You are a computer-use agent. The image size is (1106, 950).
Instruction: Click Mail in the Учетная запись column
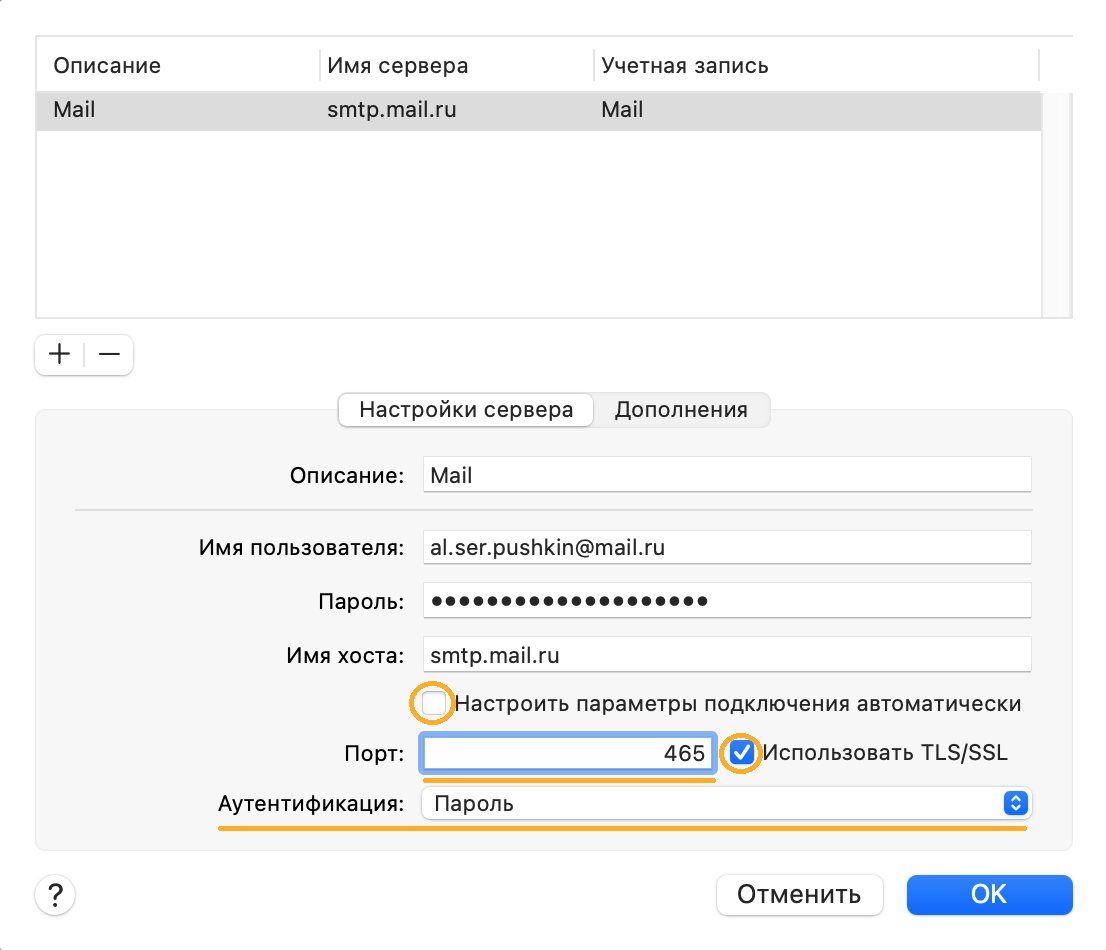point(622,110)
